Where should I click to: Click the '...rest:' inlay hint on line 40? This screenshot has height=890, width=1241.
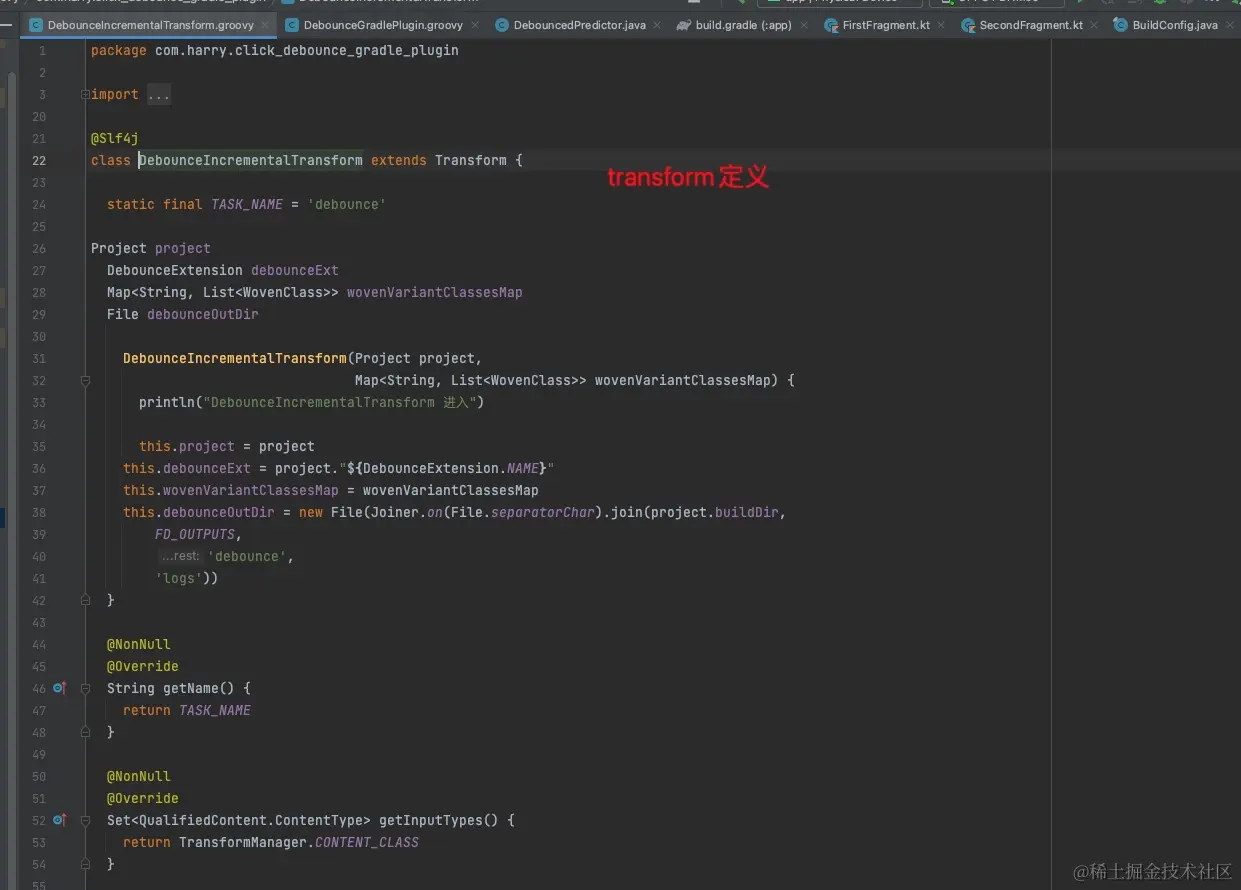pos(180,556)
